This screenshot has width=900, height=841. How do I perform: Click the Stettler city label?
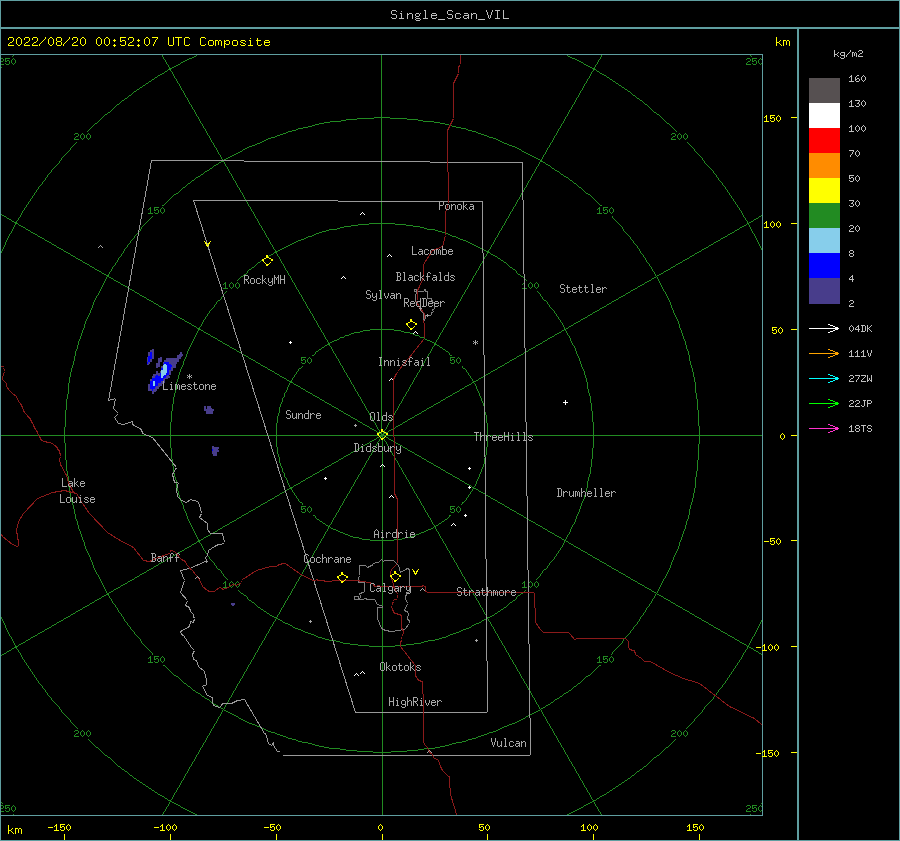click(x=583, y=289)
